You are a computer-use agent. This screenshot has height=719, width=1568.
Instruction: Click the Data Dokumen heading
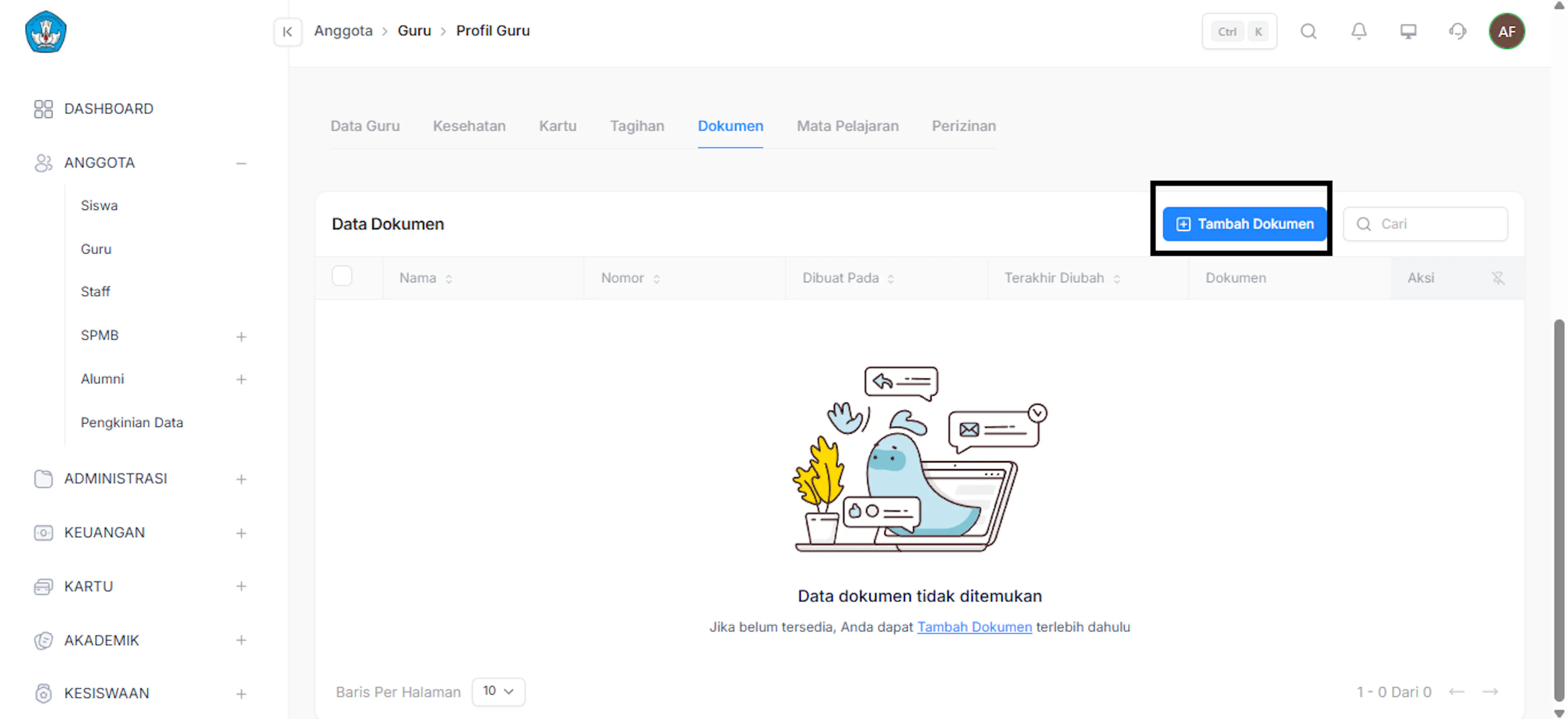point(388,224)
